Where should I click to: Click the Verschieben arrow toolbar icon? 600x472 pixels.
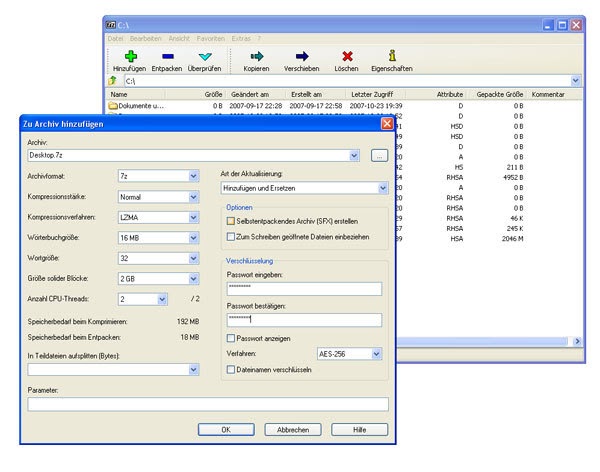coord(302,56)
